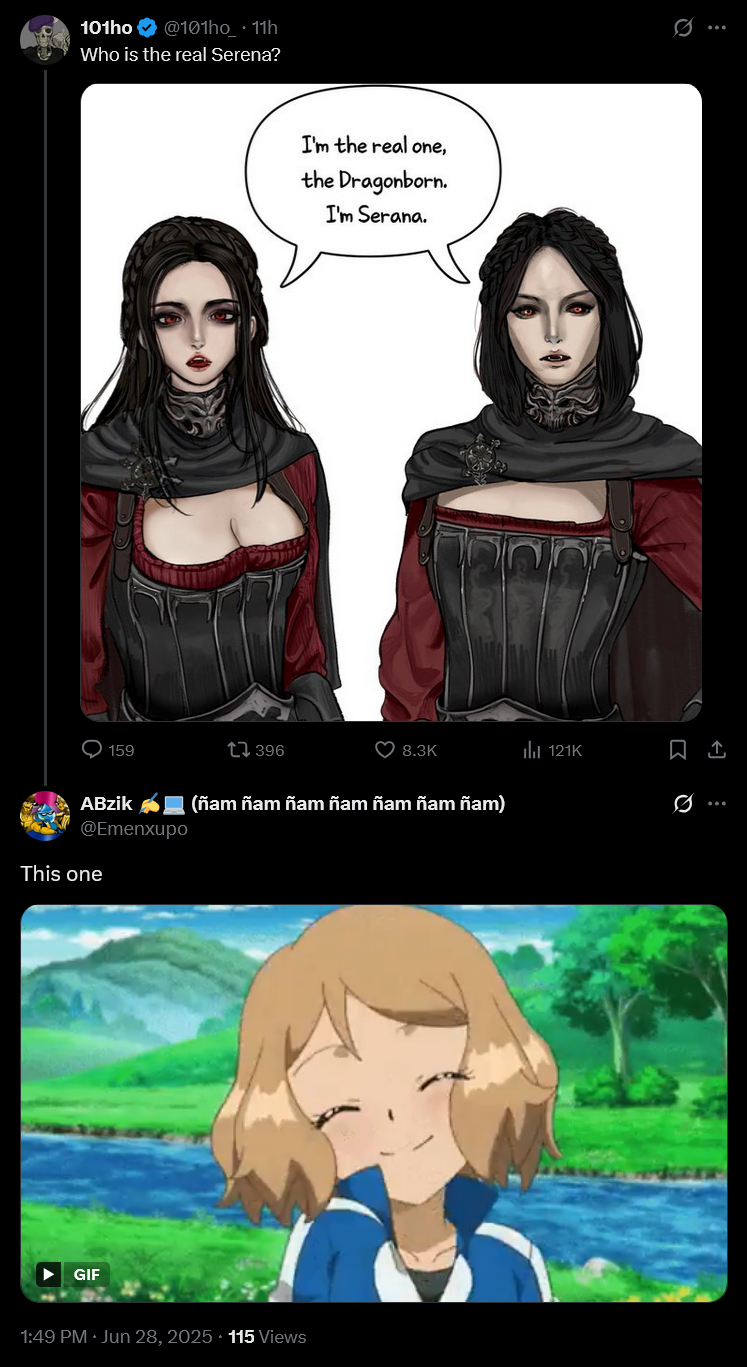Open ABzik's profile avatar

point(45,815)
